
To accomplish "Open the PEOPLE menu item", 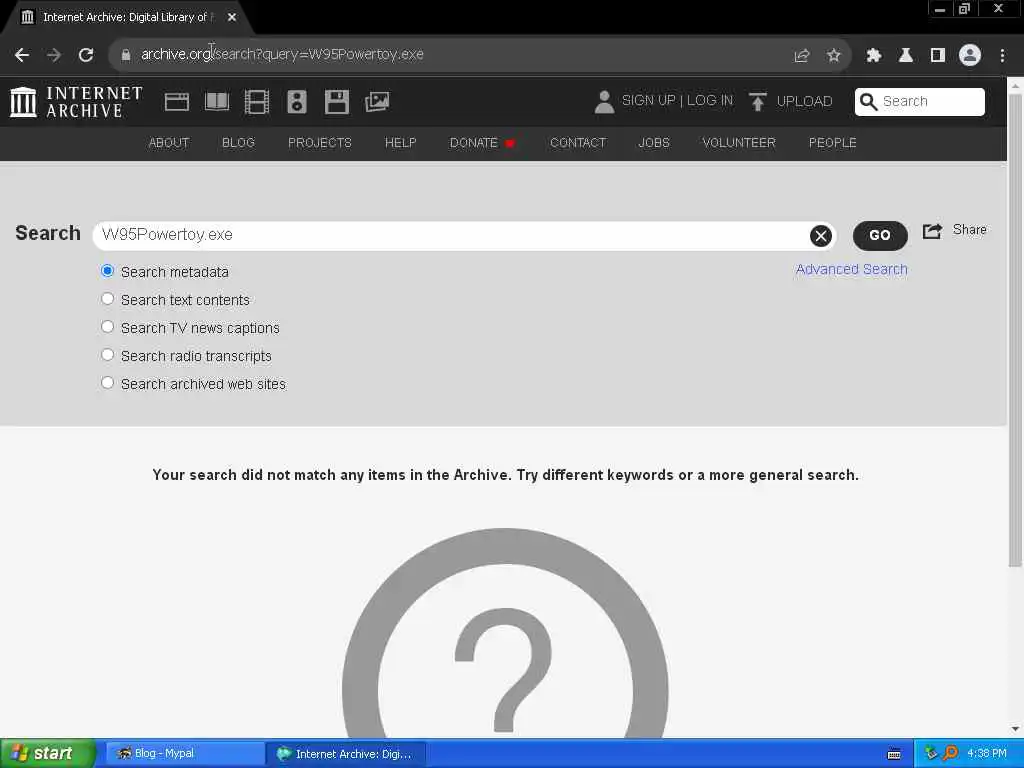I will click(x=833, y=143).
